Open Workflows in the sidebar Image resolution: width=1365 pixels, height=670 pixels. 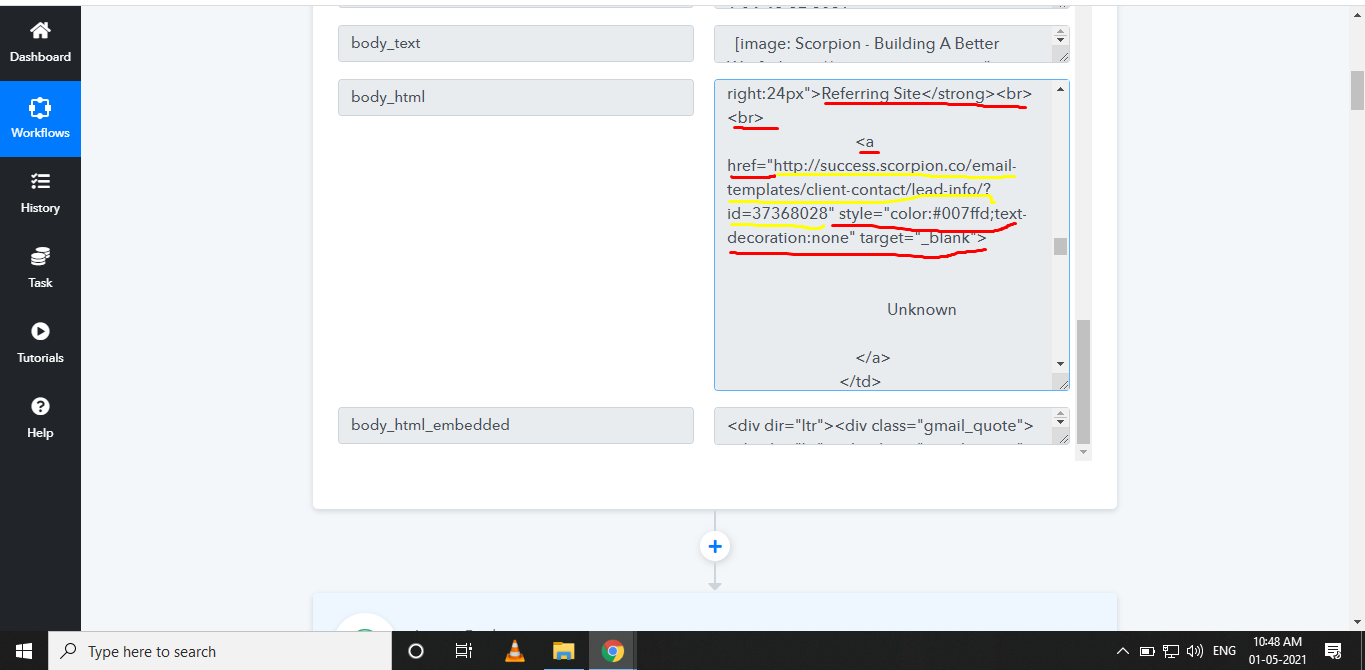pos(40,118)
